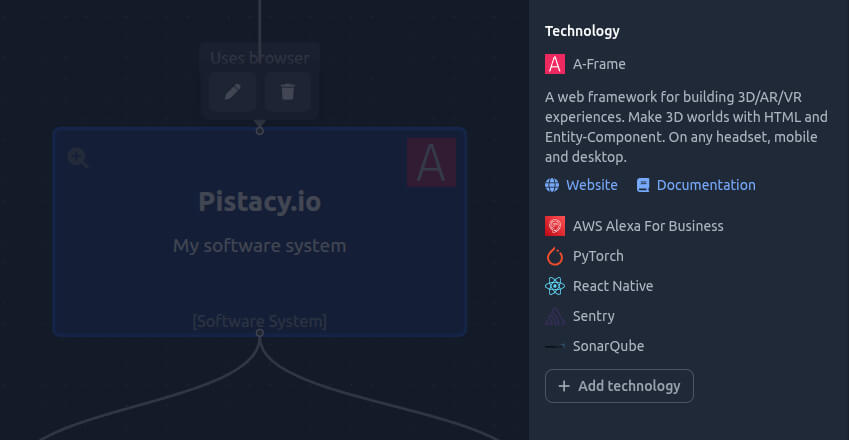Click the book icon beside Documentation

tap(643, 185)
